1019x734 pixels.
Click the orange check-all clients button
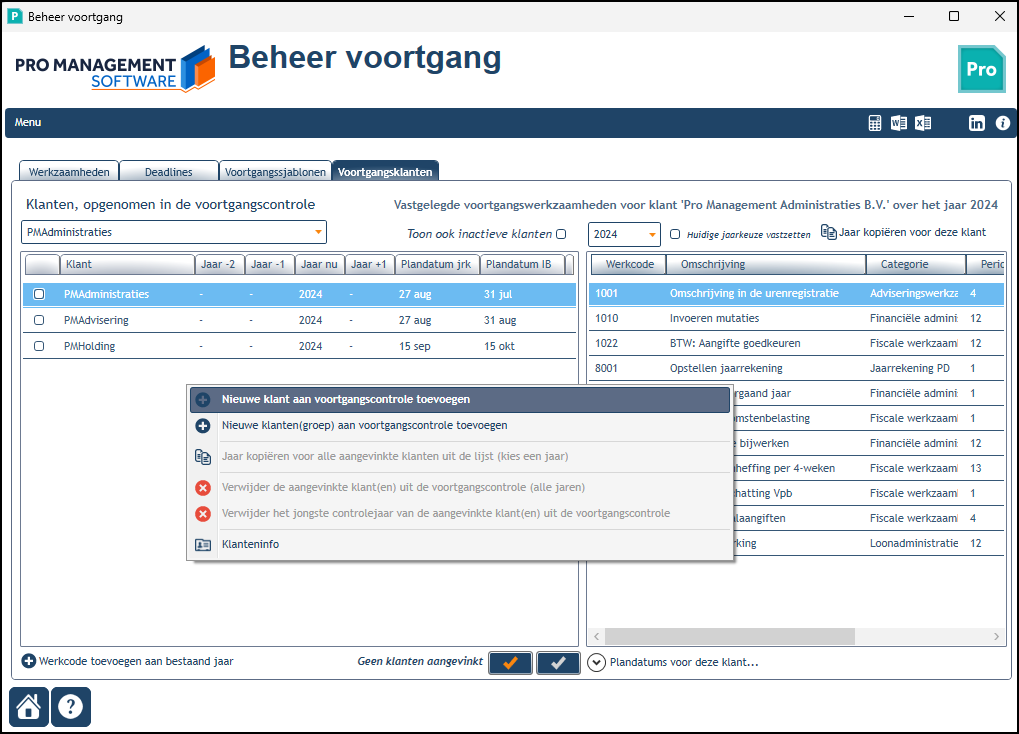[510, 662]
